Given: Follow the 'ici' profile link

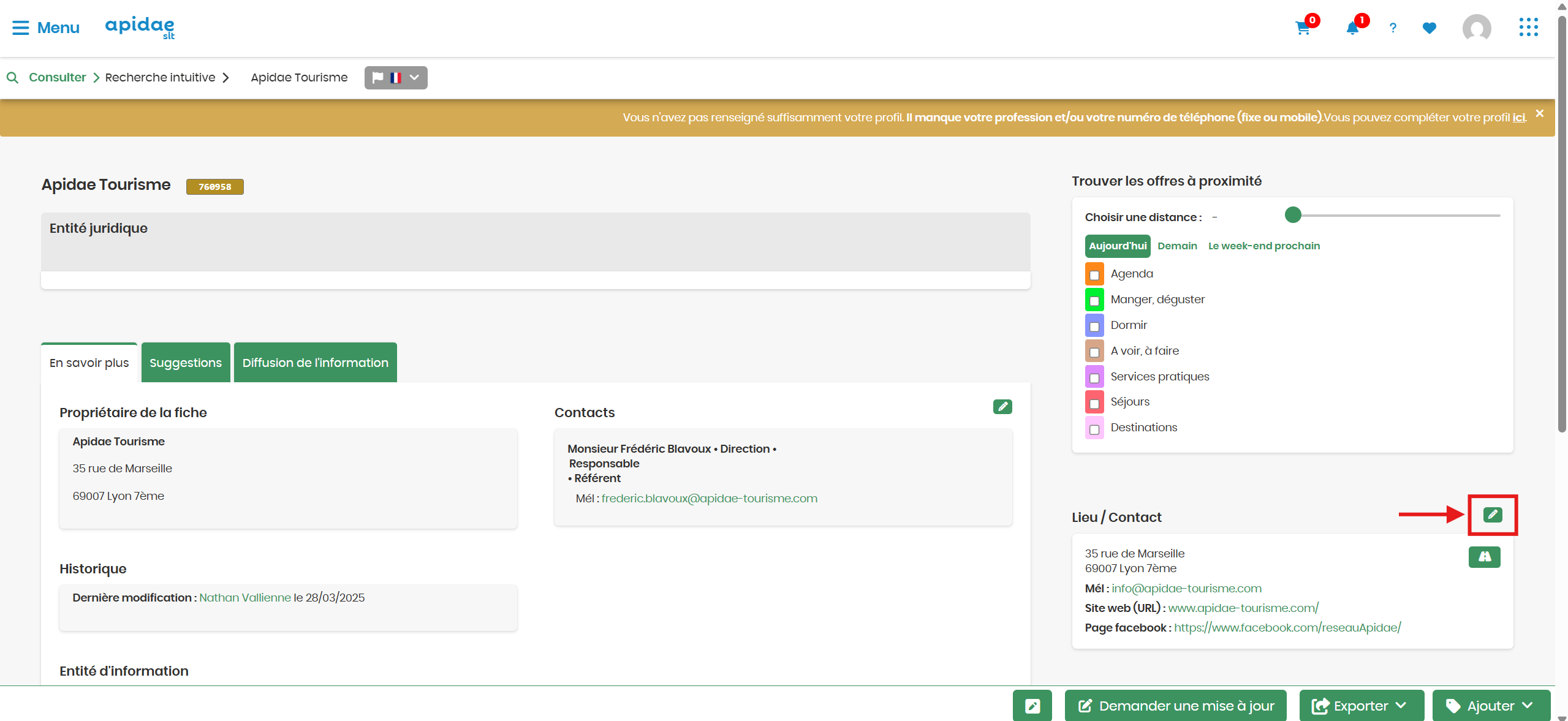Looking at the screenshot, I should [1518, 118].
